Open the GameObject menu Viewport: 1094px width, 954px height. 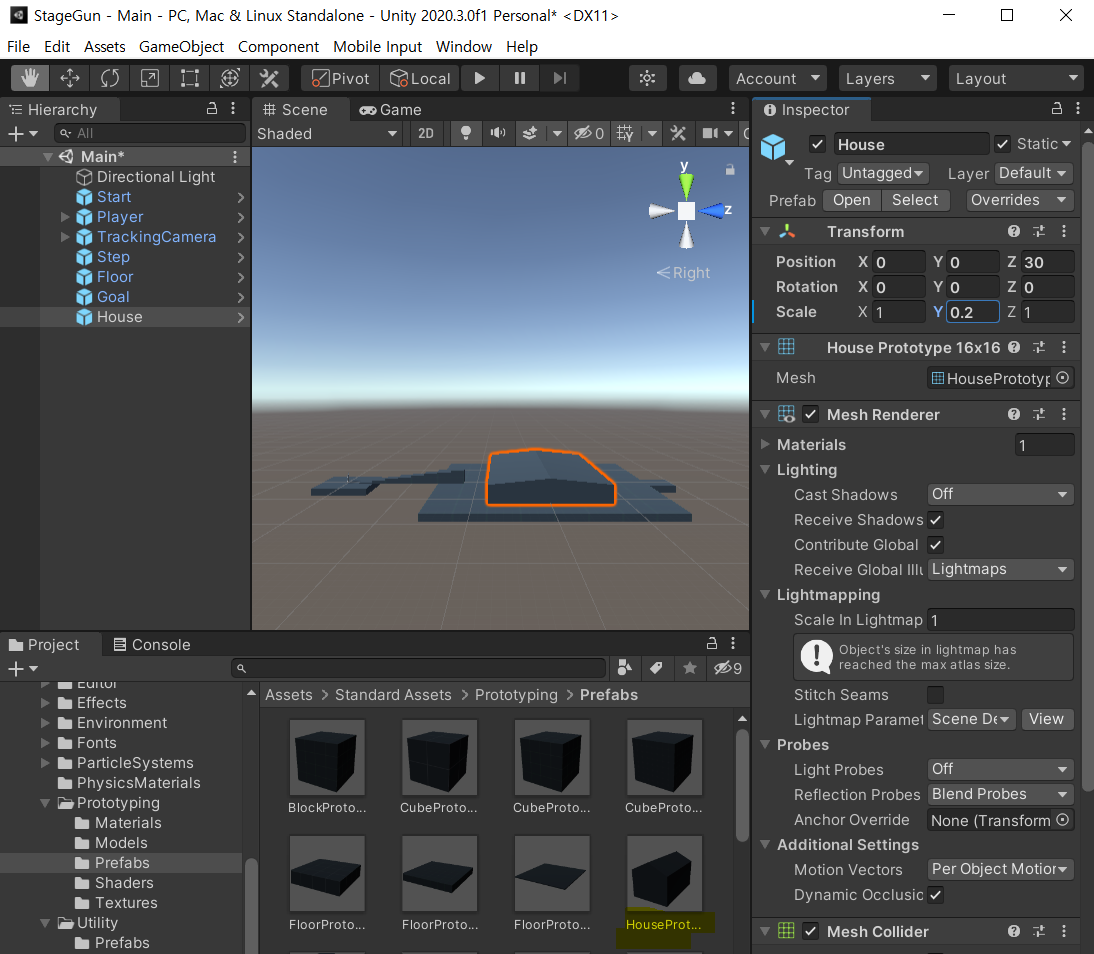click(181, 47)
